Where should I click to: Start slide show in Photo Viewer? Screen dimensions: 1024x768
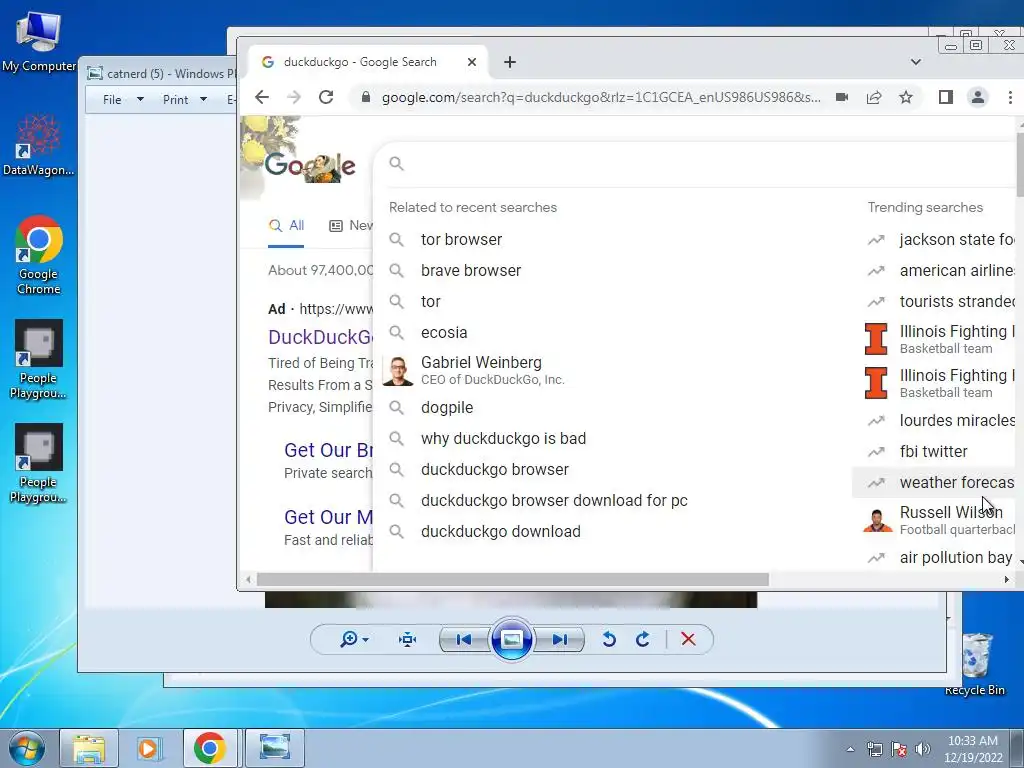pyautogui.click(x=511, y=639)
